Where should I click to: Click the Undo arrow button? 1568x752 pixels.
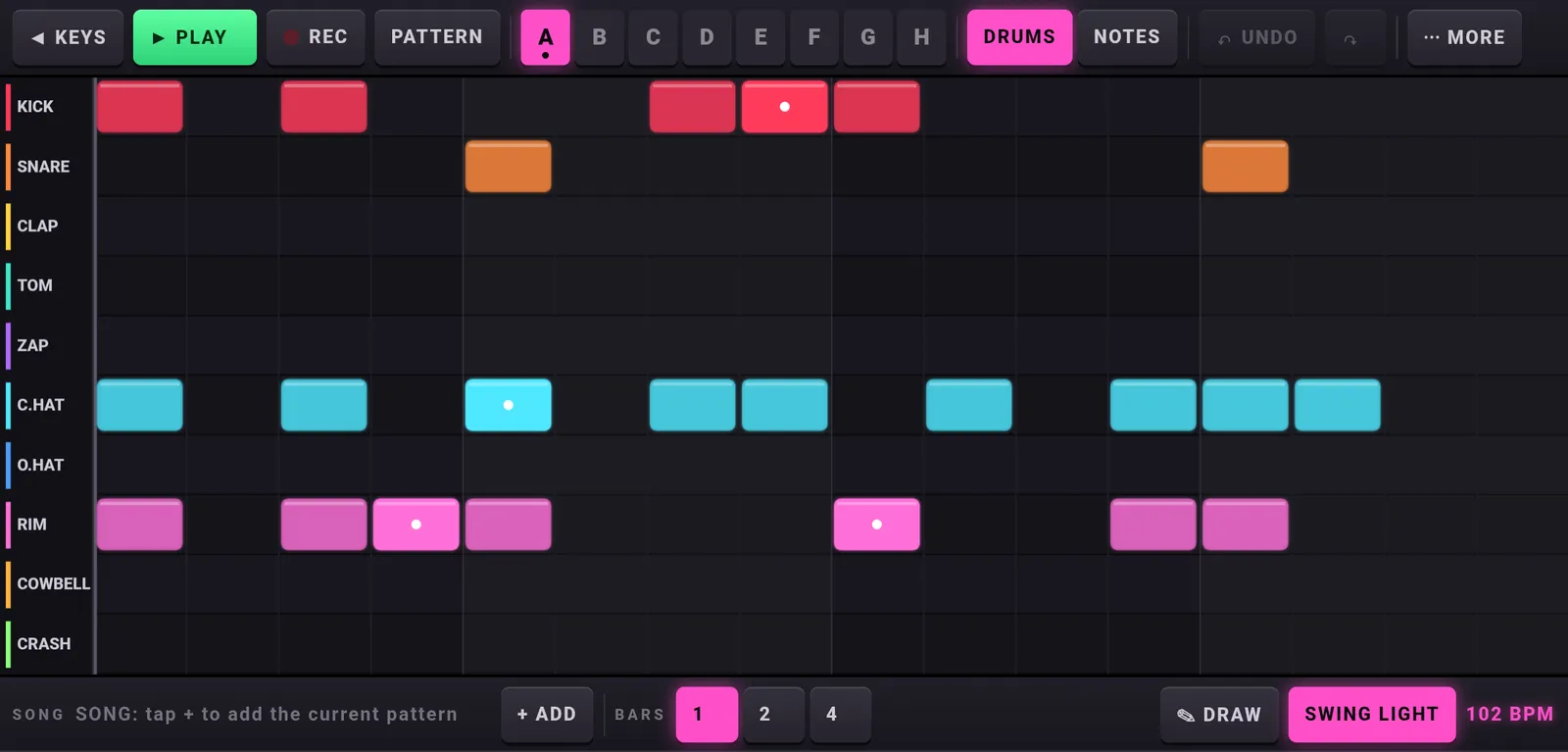click(x=1257, y=37)
